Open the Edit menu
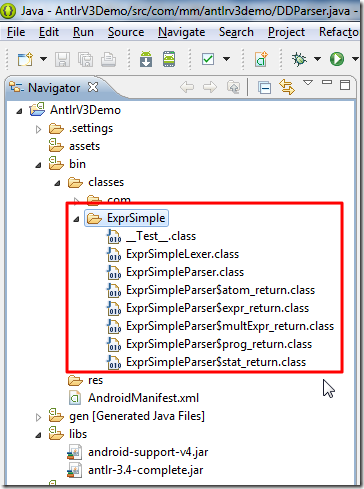 49,32
